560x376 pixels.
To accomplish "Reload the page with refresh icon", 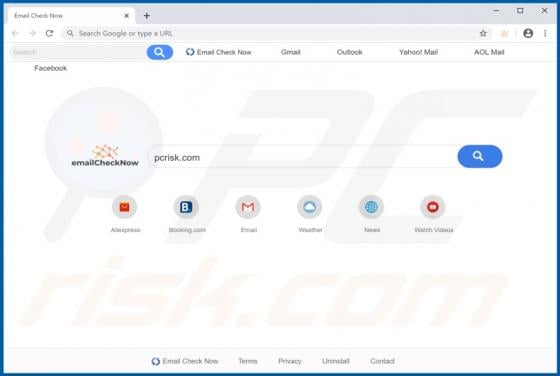I will pos(49,33).
